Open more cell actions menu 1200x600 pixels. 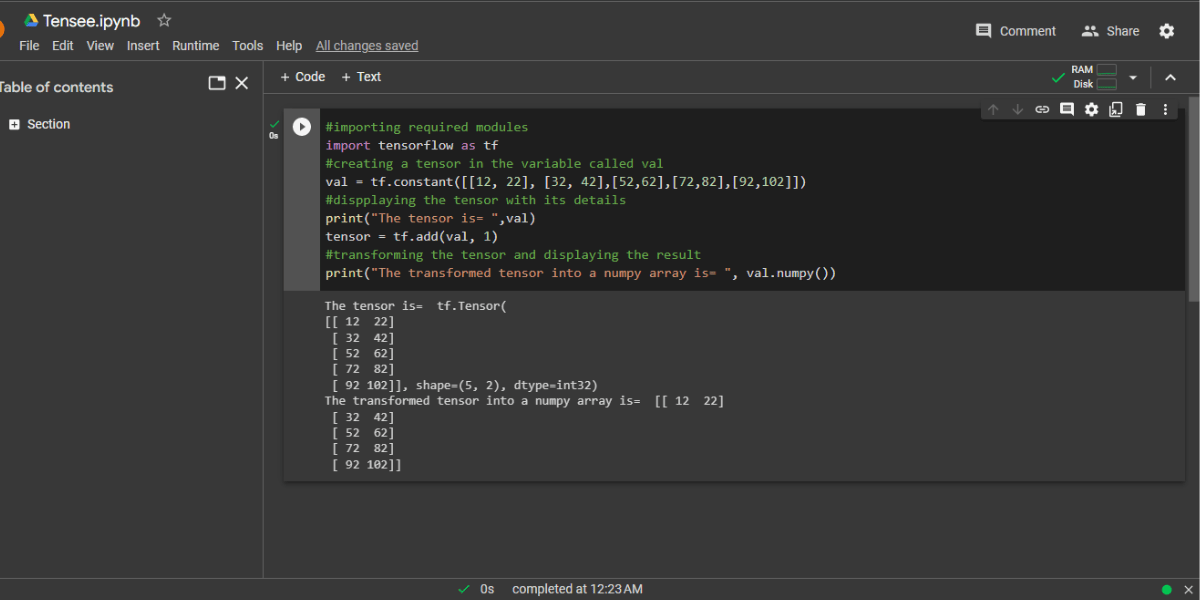coord(1165,109)
